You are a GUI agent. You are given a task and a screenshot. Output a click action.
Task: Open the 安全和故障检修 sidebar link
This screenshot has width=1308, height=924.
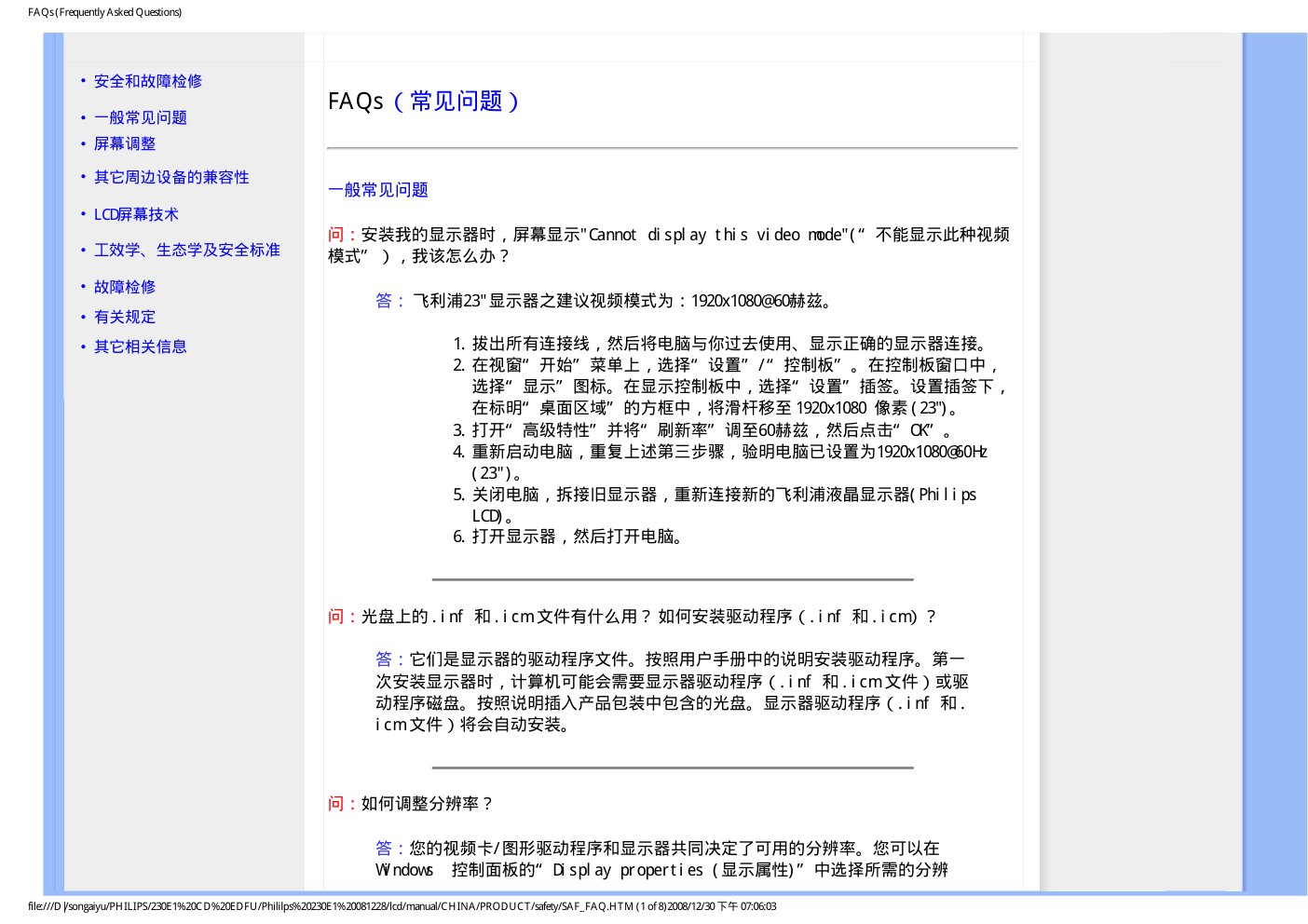click(x=147, y=81)
